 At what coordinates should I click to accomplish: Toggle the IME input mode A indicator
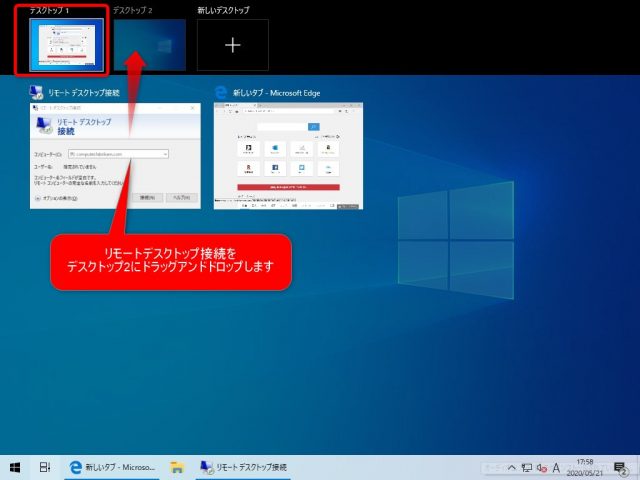pos(556,468)
